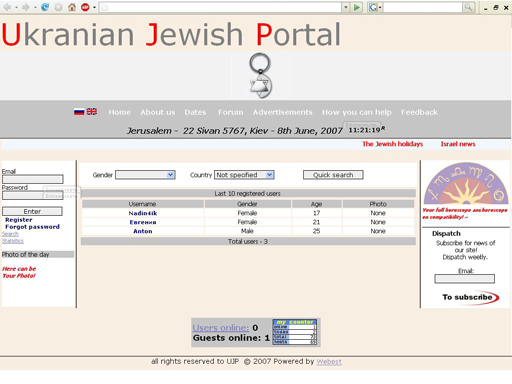Viewport: 512px width, 384px height.
Task: Open the Israel news link
Action: [x=458, y=144]
